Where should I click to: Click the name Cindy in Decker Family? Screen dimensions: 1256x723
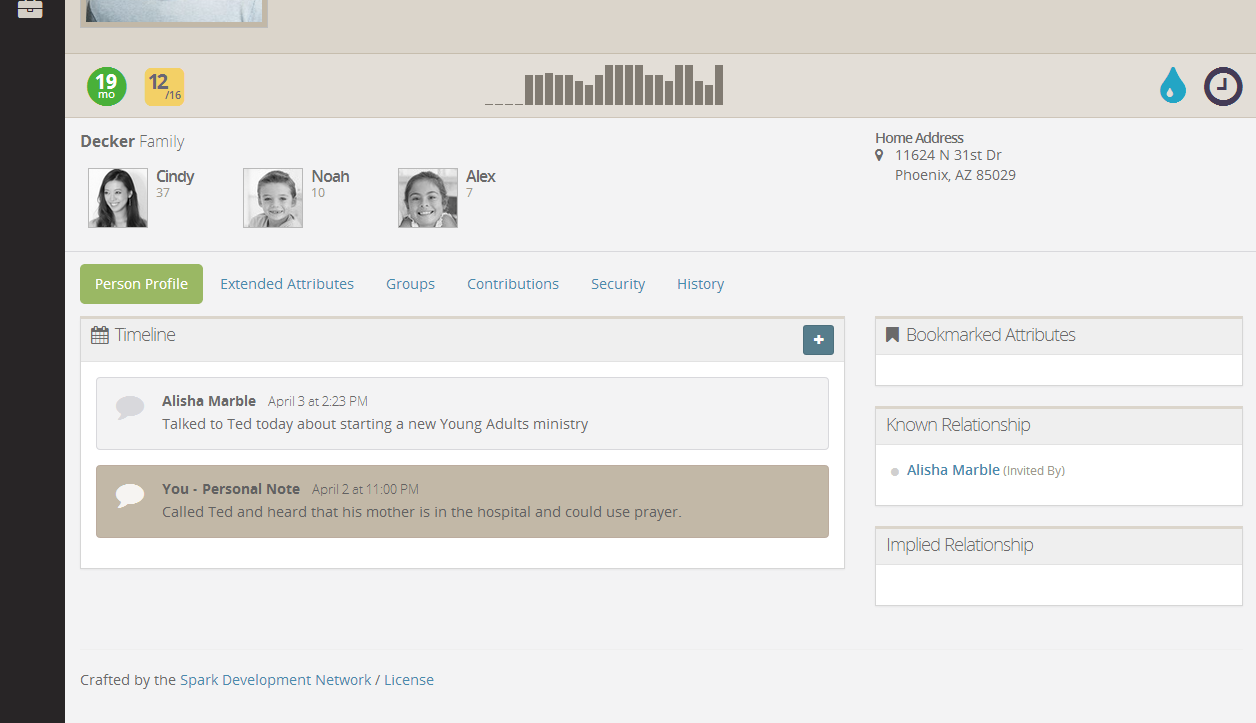click(175, 177)
